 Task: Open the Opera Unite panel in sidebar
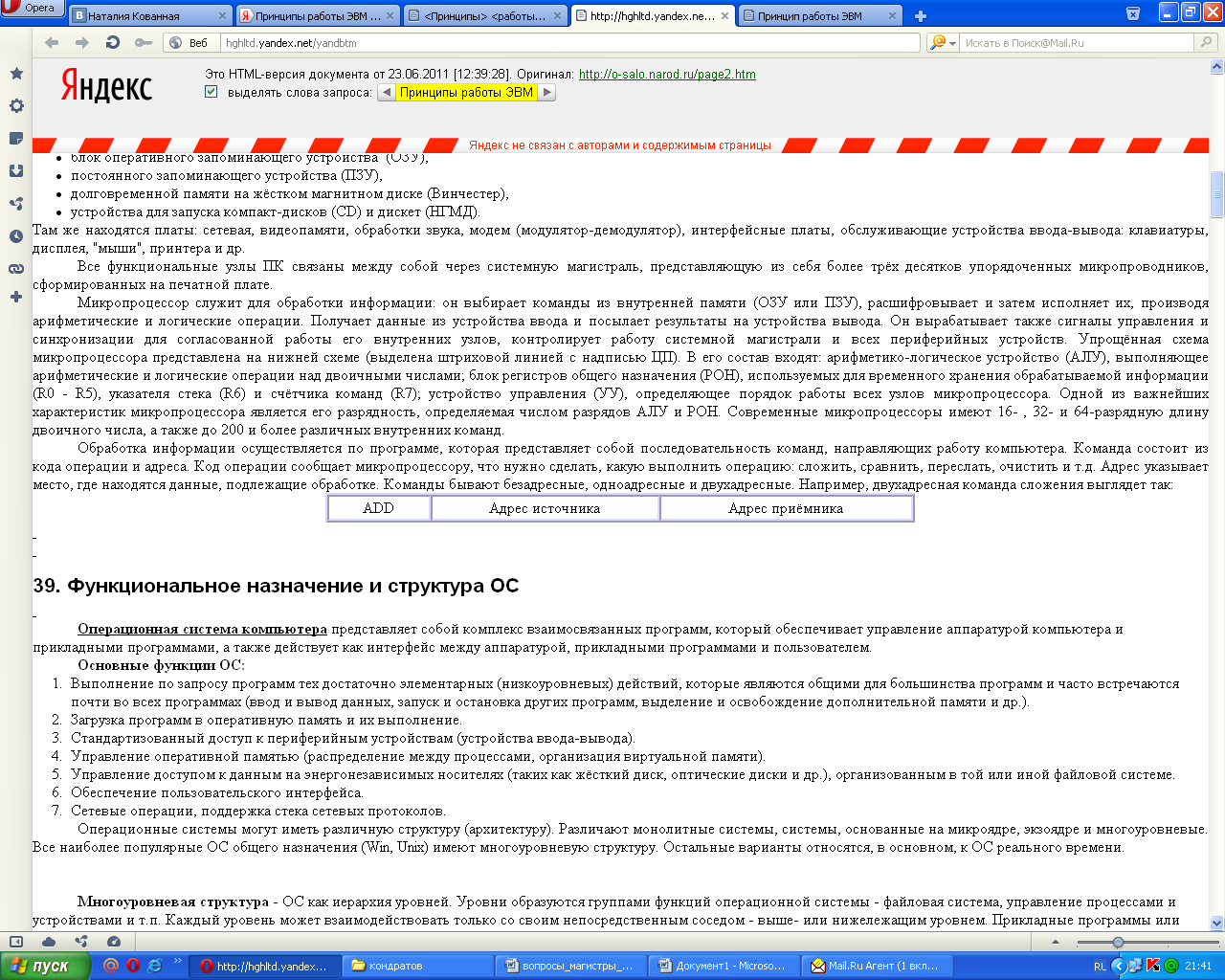click(x=16, y=203)
